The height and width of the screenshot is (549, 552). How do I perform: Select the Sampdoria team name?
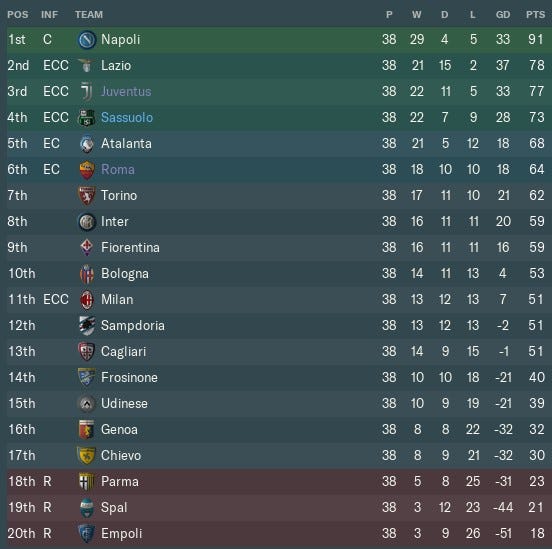[133, 326]
